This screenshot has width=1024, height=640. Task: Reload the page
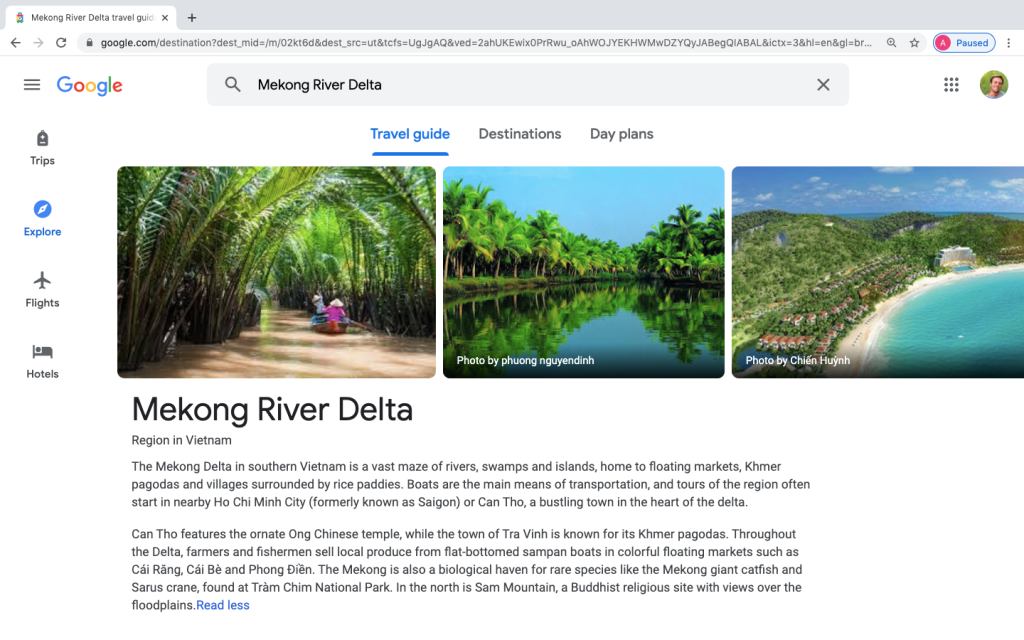(x=61, y=43)
